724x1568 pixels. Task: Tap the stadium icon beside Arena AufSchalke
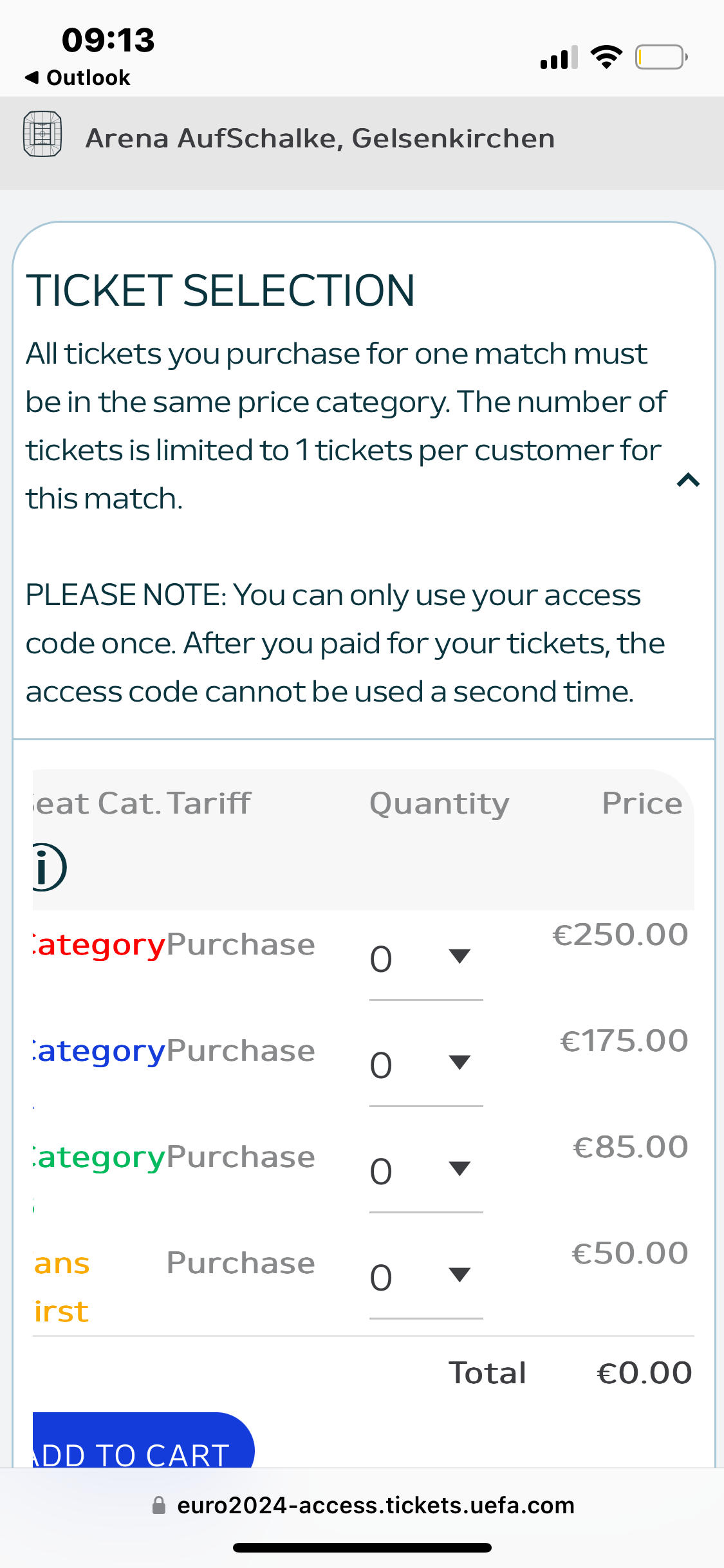tap(42, 134)
